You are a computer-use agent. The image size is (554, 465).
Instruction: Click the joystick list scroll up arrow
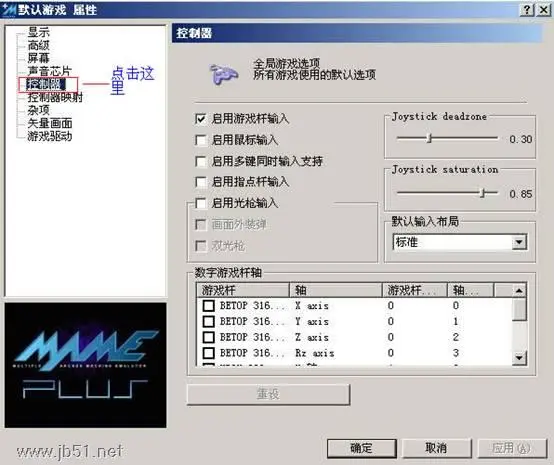519,290
